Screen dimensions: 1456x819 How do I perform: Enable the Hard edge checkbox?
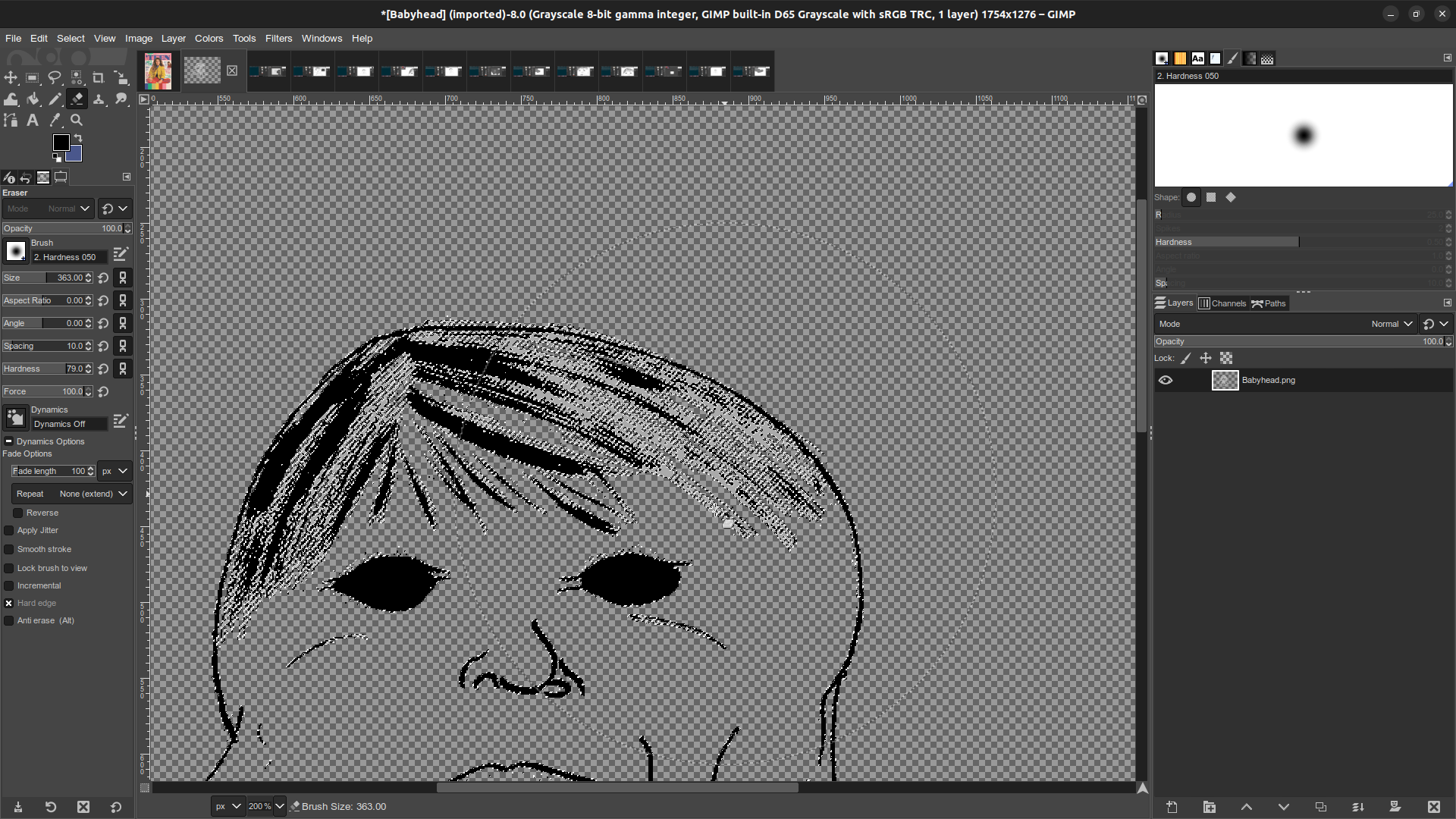10,603
